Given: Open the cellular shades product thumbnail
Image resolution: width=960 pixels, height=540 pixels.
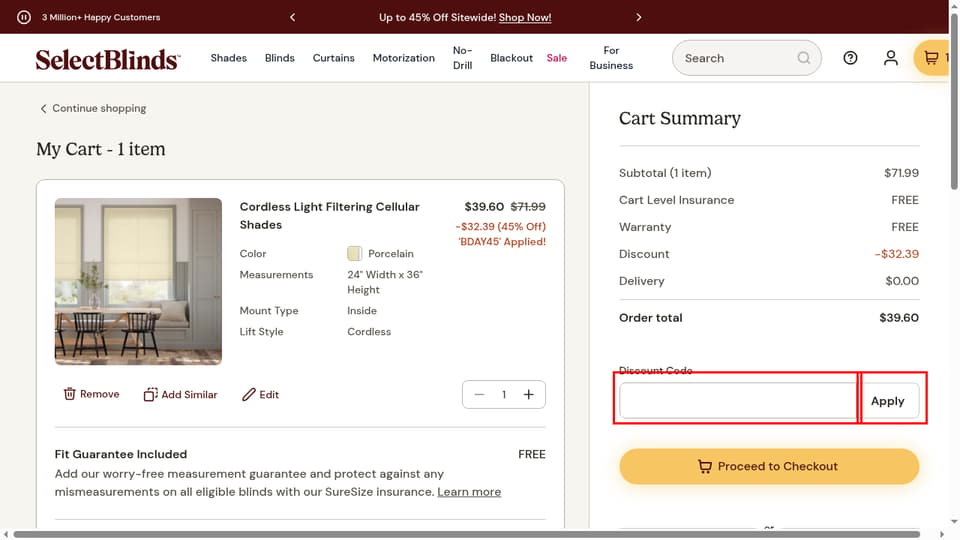Looking at the screenshot, I should [x=138, y=282].
